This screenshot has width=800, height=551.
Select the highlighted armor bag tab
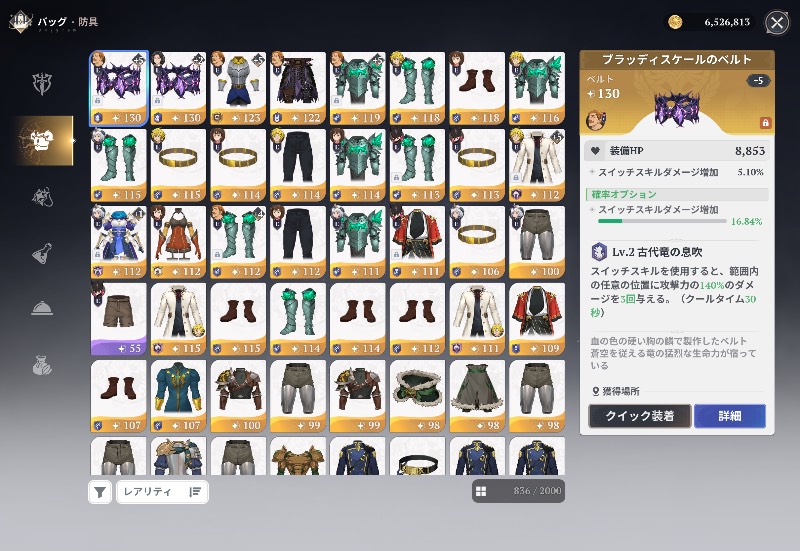(x=44, y=140)
